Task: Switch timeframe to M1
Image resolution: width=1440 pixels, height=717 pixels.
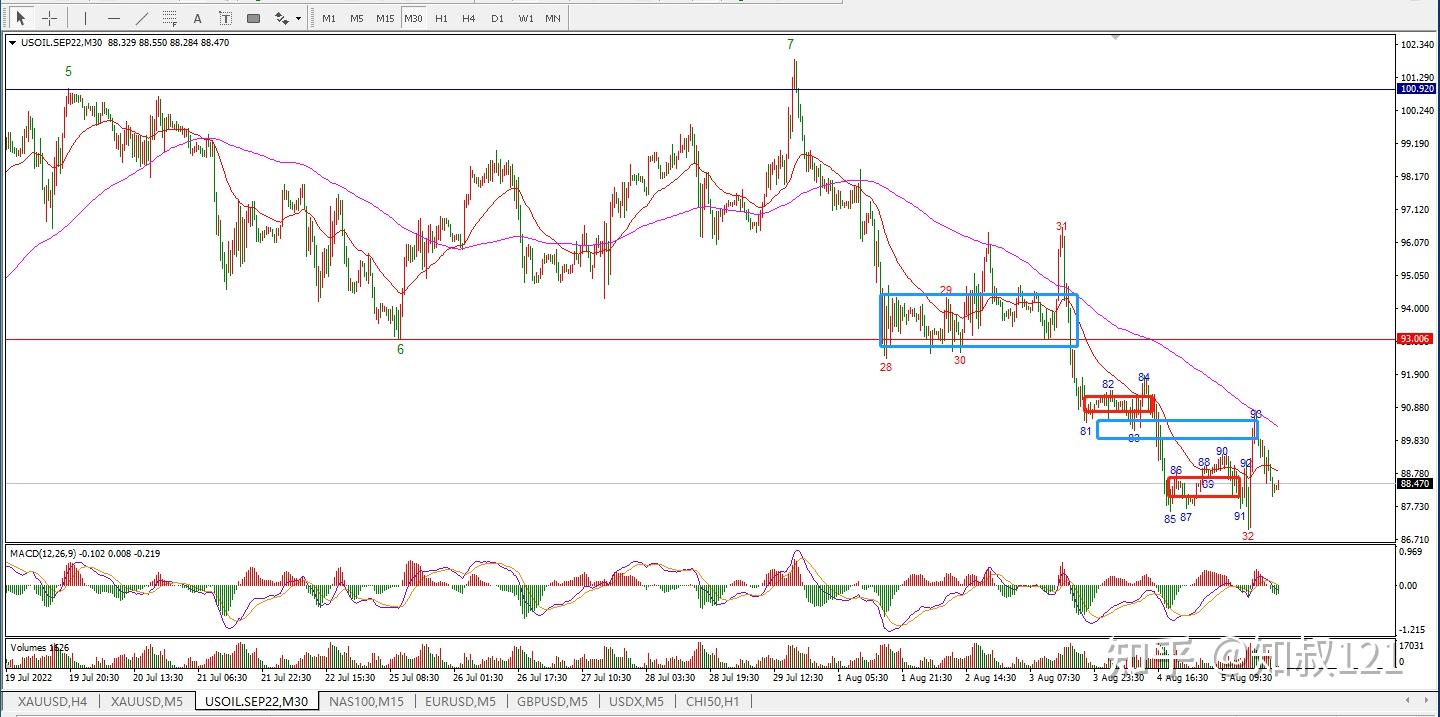Action: point(329,18)
